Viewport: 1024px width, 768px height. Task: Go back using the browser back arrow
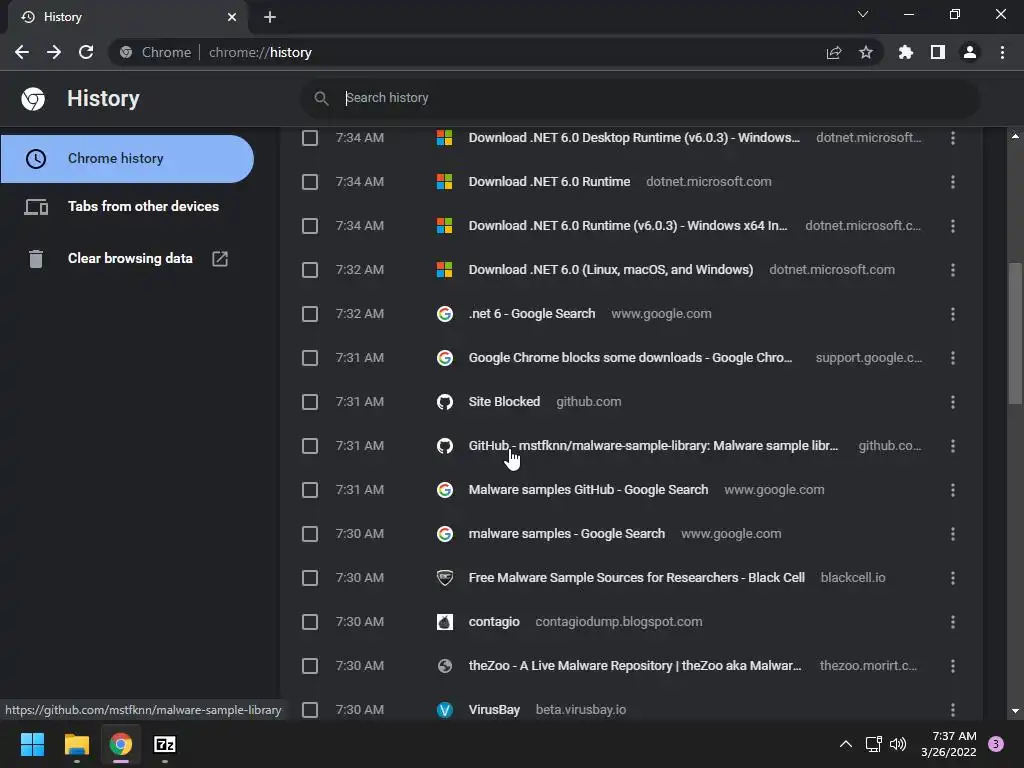click(22, 52)
